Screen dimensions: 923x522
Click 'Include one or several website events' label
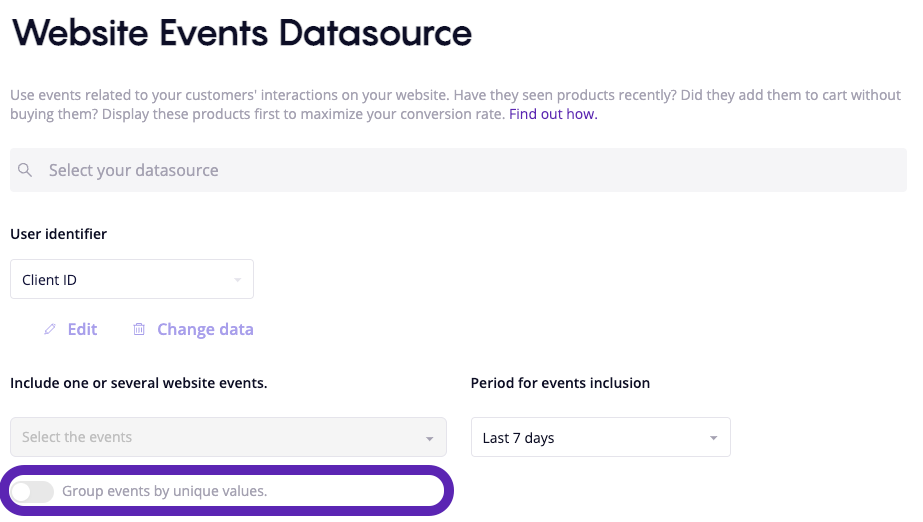click(138, 383)
